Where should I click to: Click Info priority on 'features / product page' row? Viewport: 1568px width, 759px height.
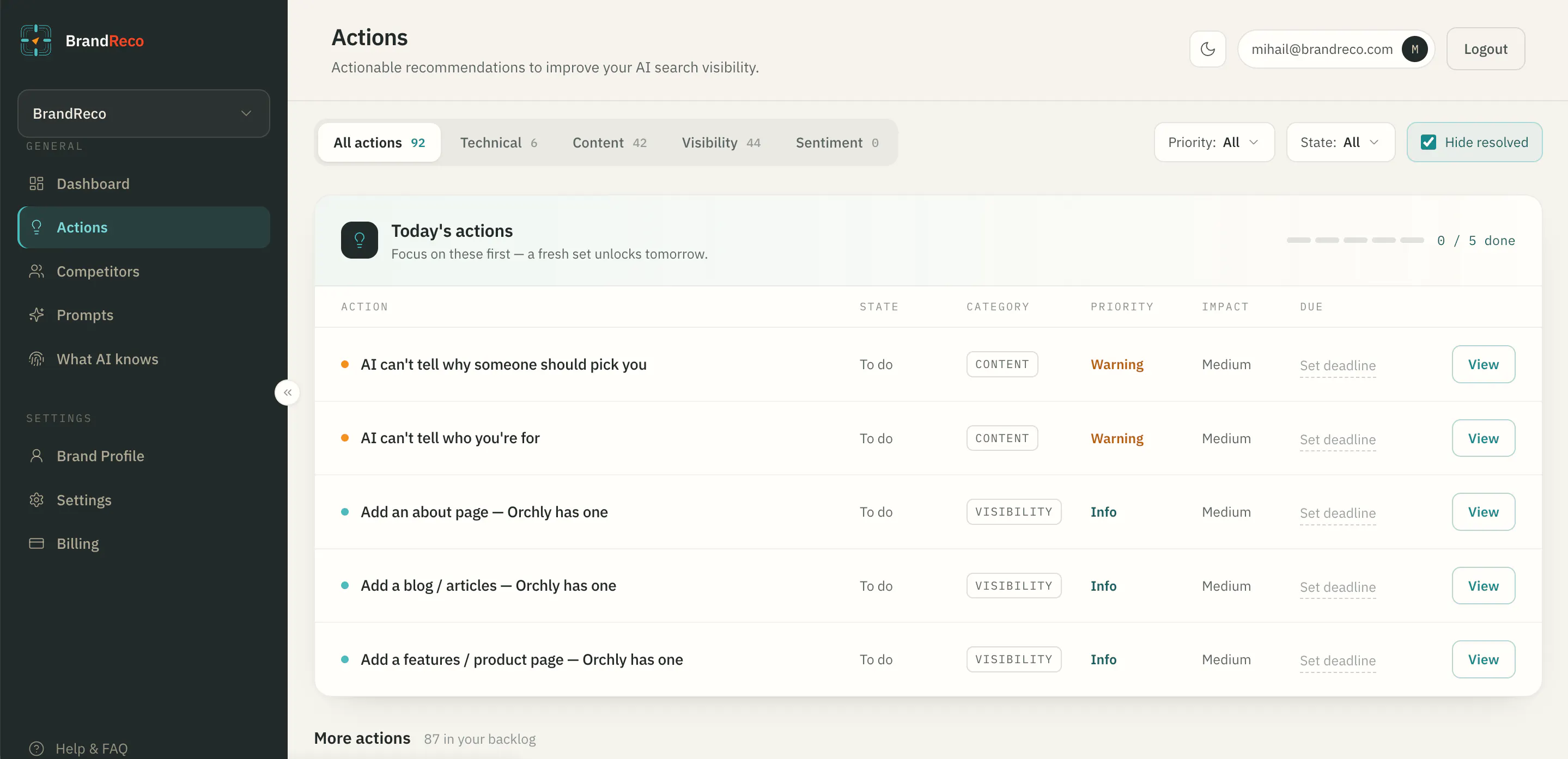click(x=1103, y=660)
